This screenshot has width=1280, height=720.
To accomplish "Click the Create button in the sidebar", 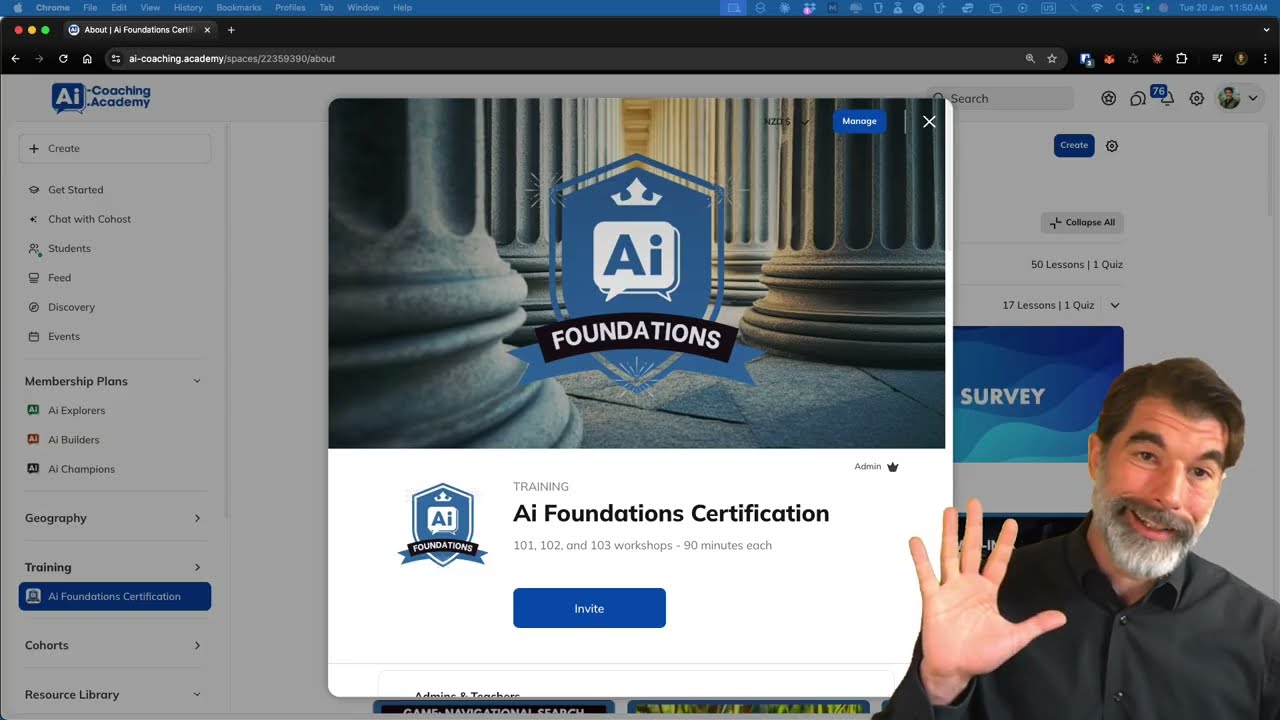I will point(114,148).
